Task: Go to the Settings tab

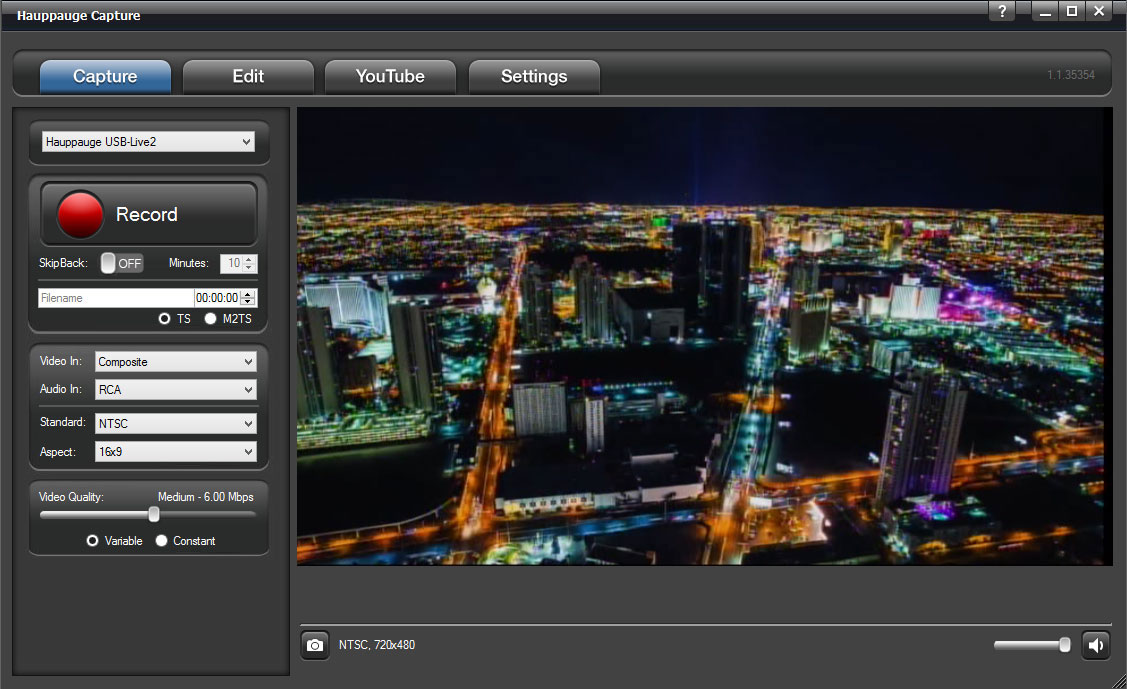Action: (534, 77)
